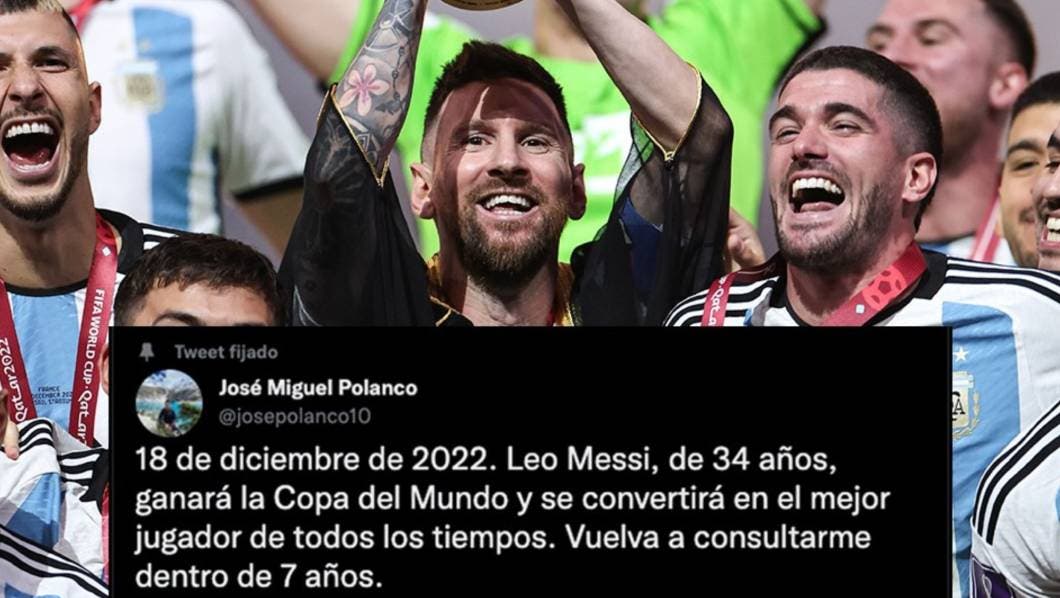Click the pin icon beside Tweet fijado
The height and width of the screenshot is (598, 1060).
tap(146, 351)
